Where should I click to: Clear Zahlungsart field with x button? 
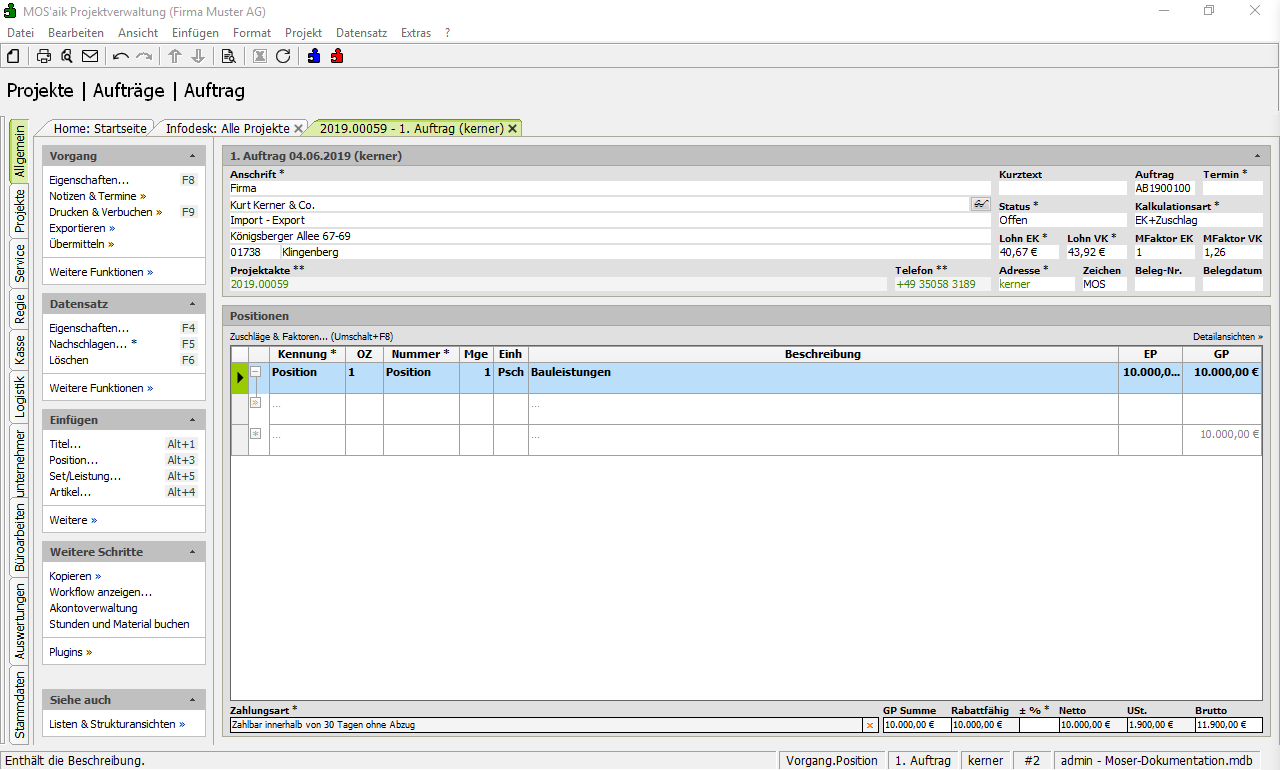[x=869, y=725]
